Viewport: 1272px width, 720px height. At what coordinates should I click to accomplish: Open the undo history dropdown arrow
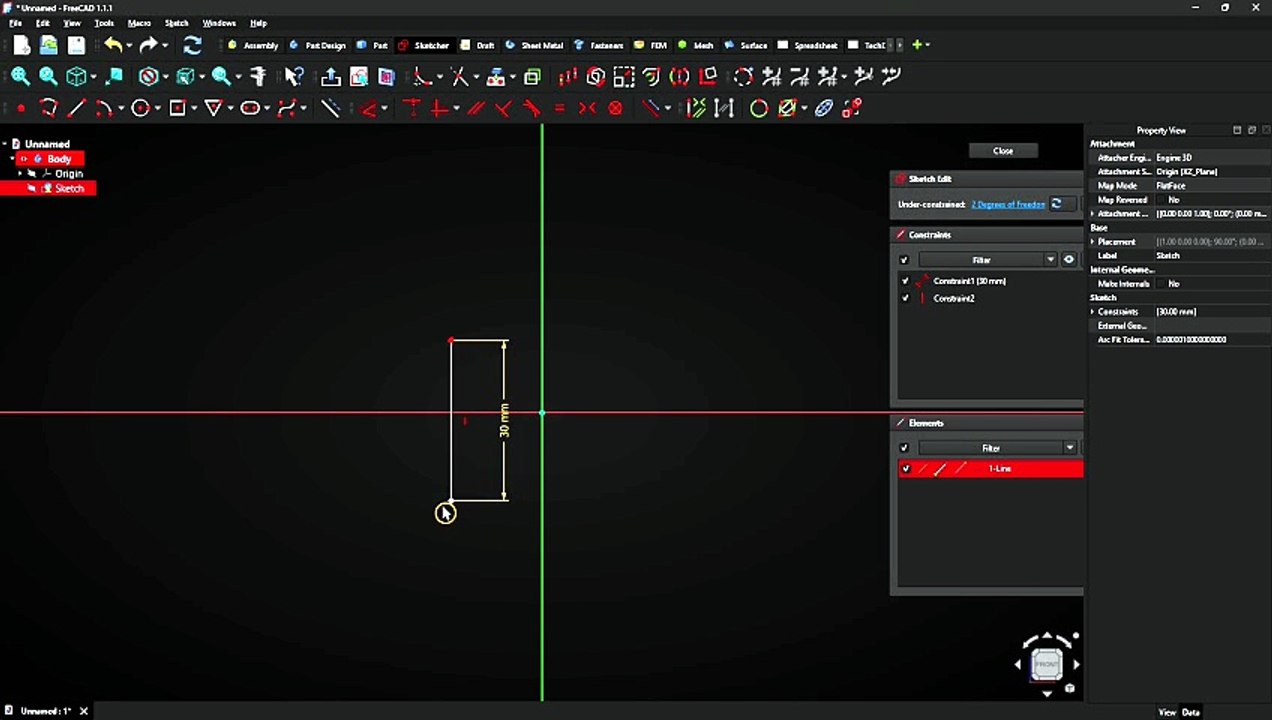click(129, 46)
